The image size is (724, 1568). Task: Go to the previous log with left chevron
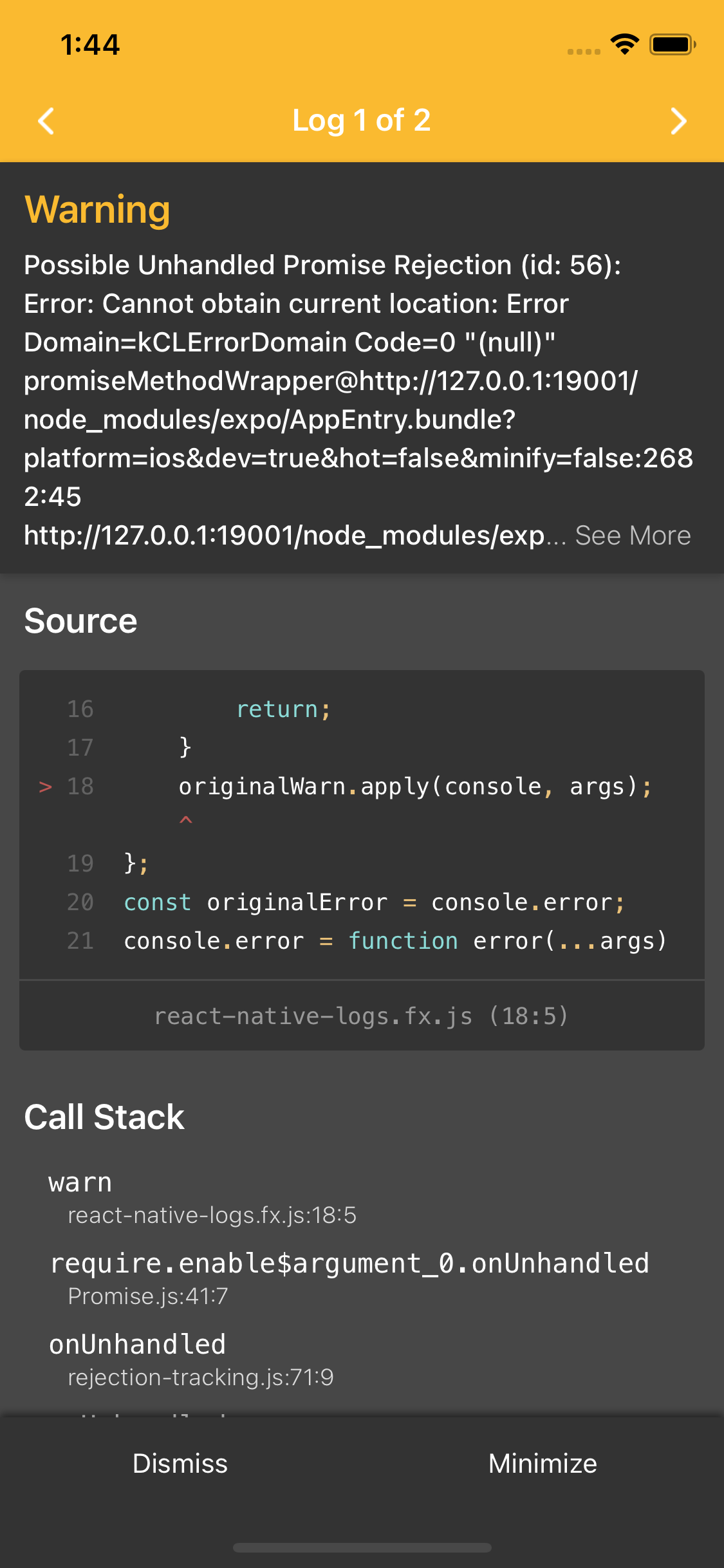coord(46,121)
